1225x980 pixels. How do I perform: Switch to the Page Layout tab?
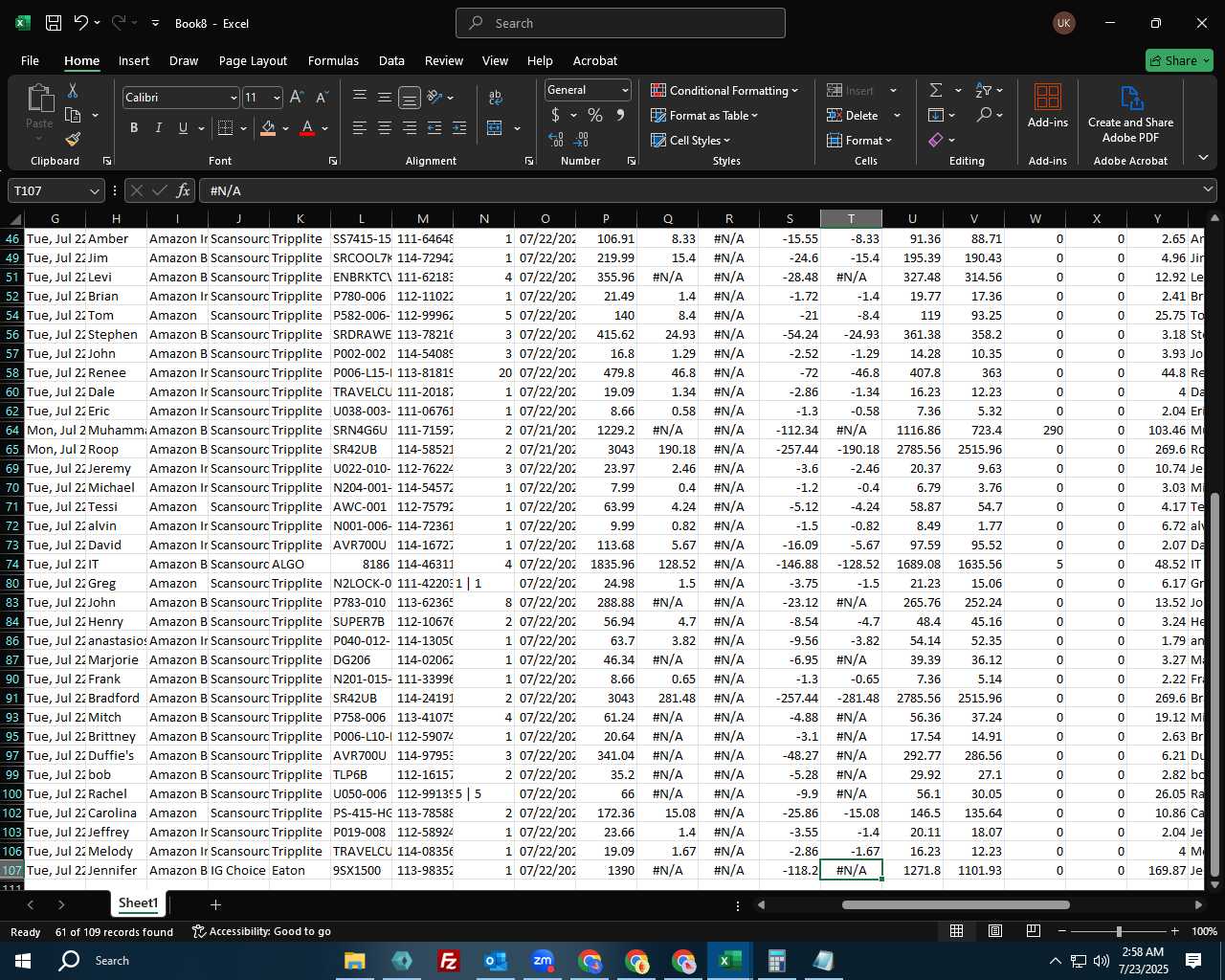pos(253,60)
